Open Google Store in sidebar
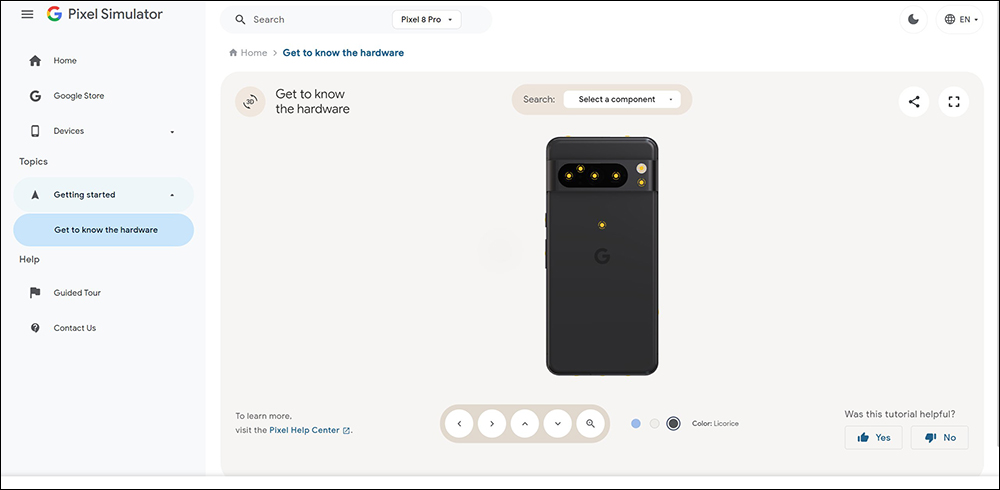This screenshot has width=1000, height=490. click(103, 96)
